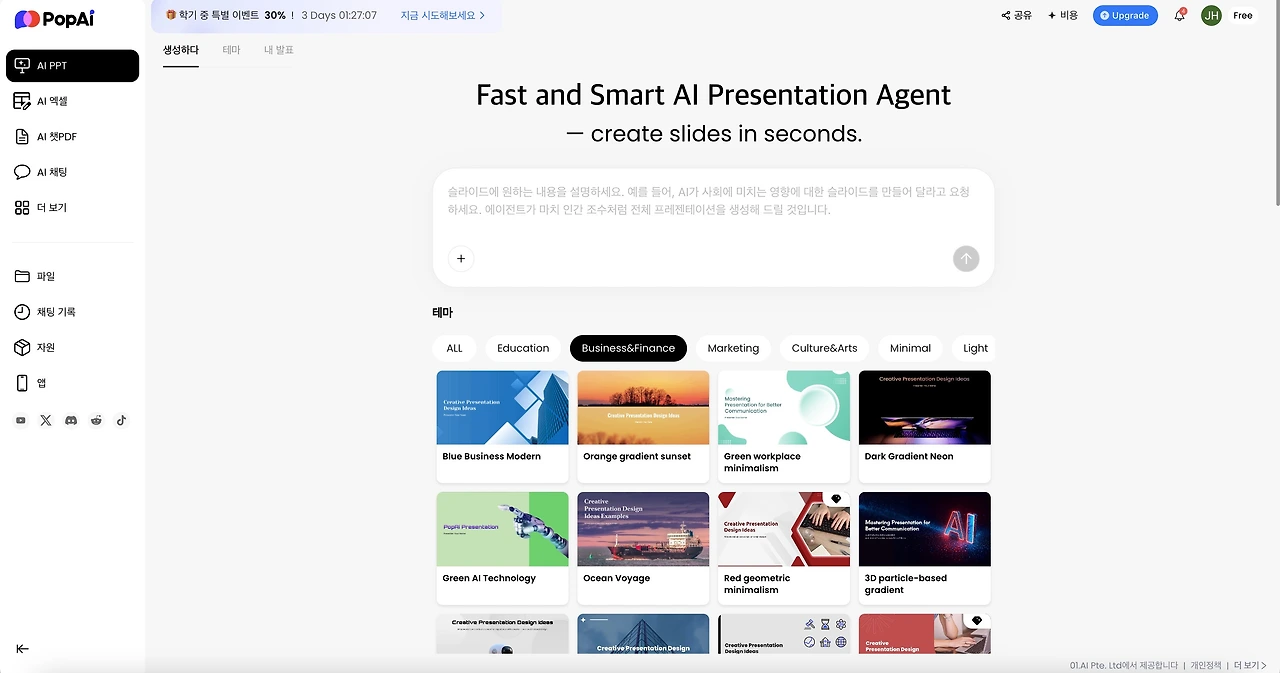Image resolution: width=1280 pixels, height=673 pixels.
Task: Open 자원 resources section
Action: 72,347
